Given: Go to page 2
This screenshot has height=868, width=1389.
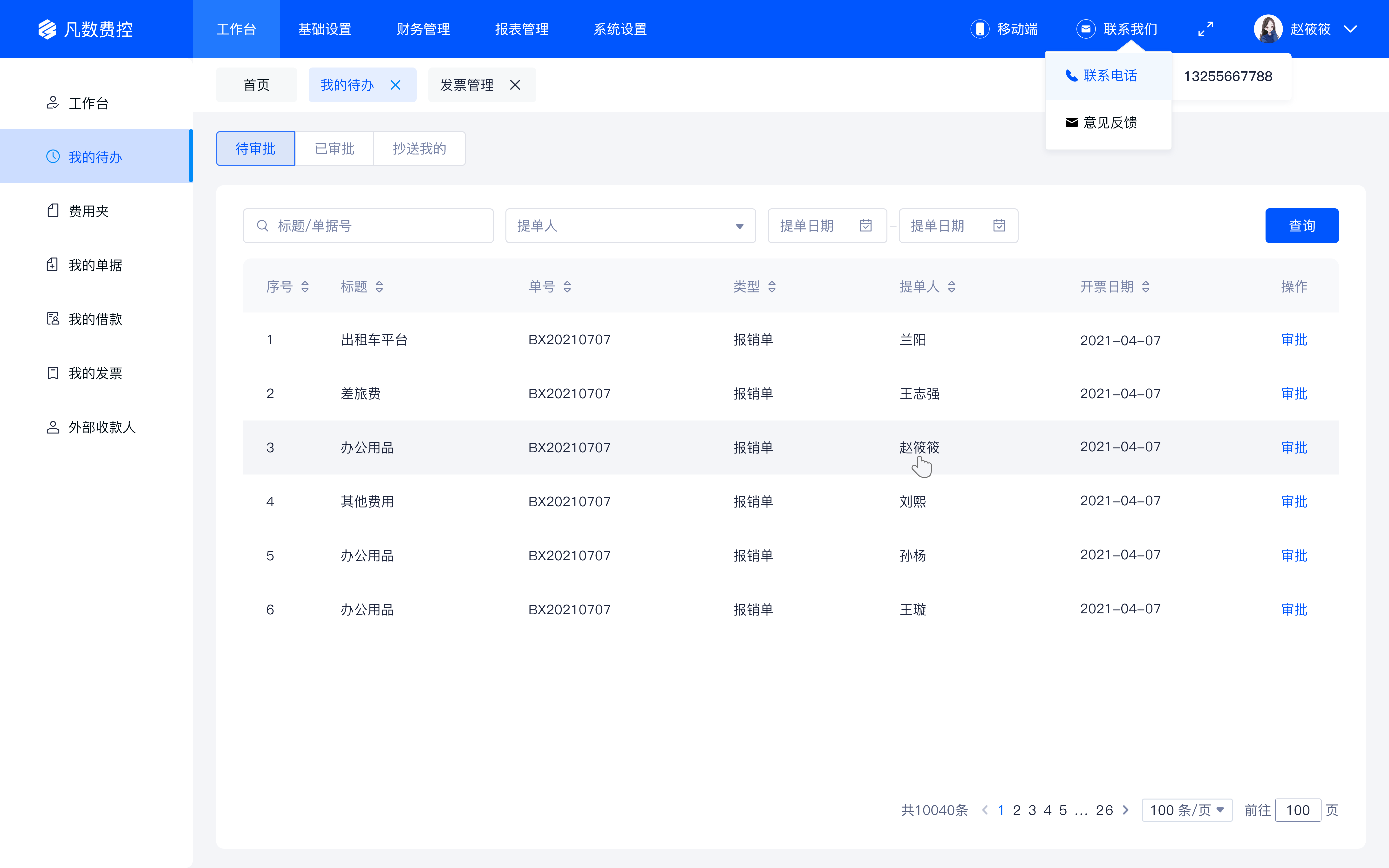Looking at the screenshot, I should point(1016,810).
